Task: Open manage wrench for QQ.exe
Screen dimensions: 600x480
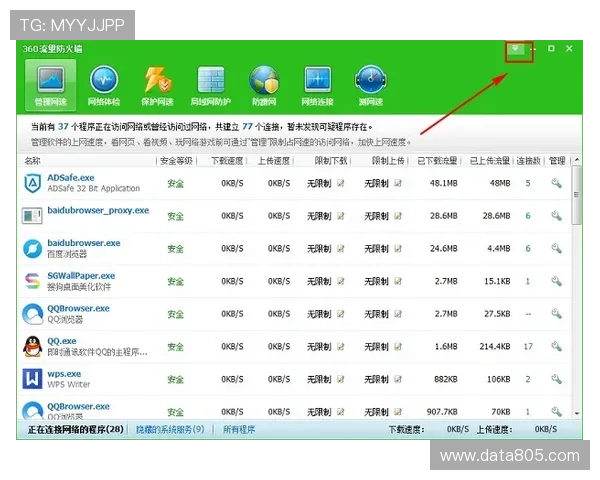Action: pos(556,346)
